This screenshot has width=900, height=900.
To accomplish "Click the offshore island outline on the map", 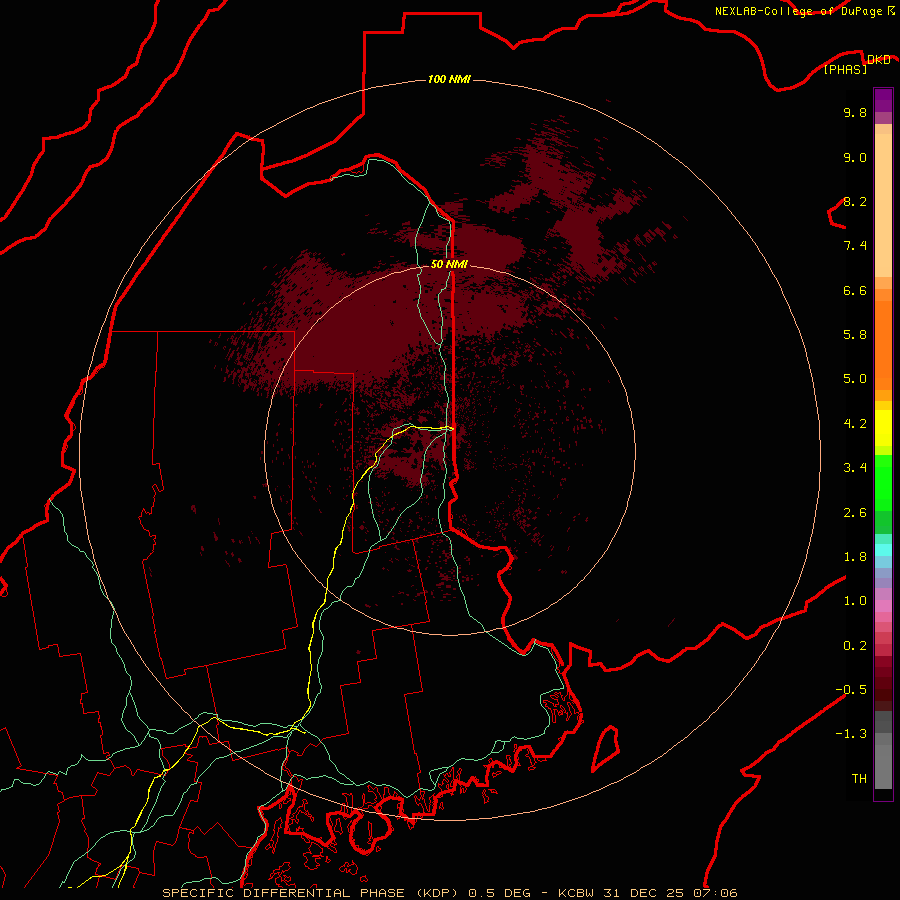I will (606, 748).
